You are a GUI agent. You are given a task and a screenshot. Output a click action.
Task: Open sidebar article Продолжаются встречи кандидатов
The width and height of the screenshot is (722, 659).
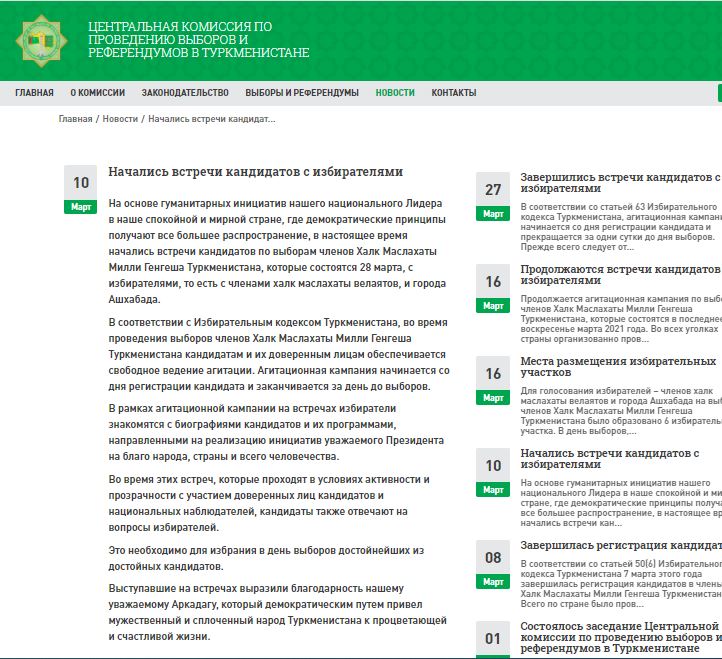621,275
